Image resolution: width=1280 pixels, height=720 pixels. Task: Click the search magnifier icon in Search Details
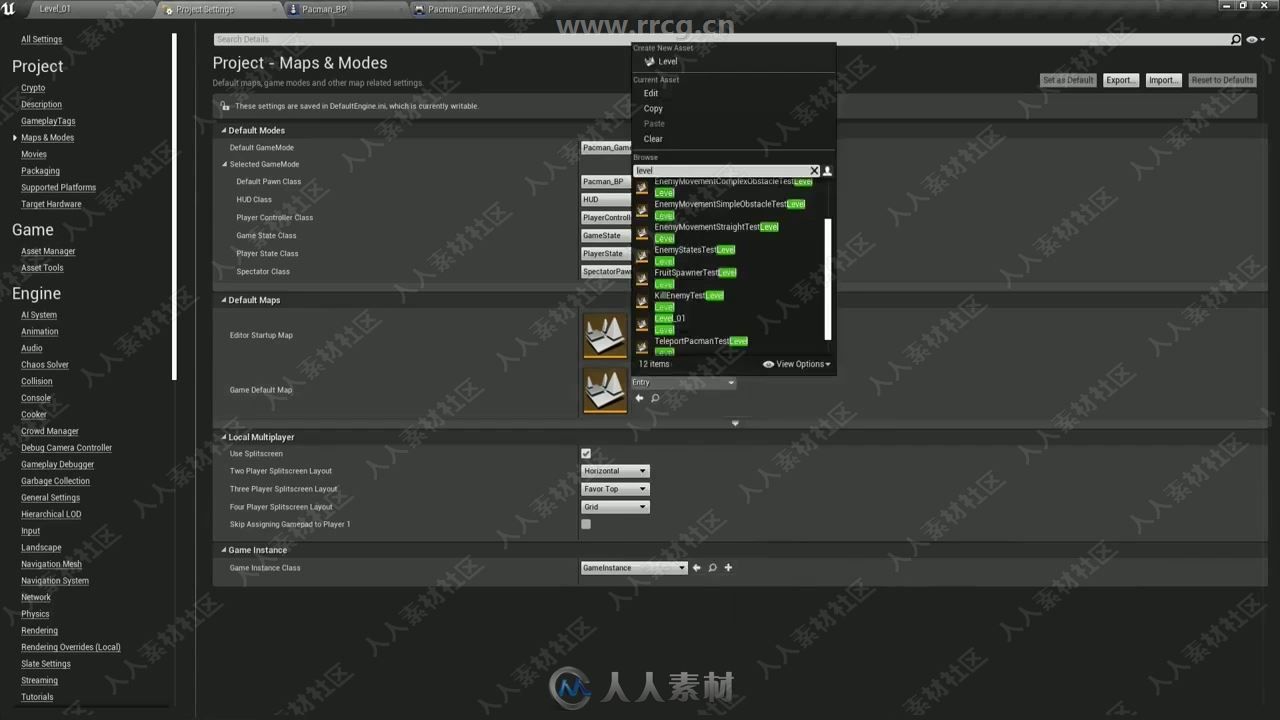[1236, 39]
